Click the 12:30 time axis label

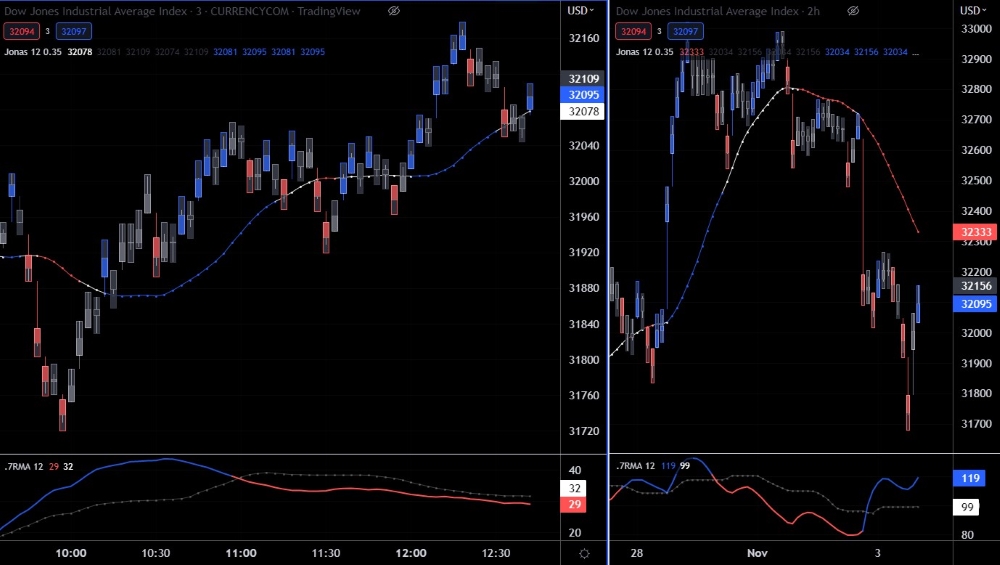(496, 553)
